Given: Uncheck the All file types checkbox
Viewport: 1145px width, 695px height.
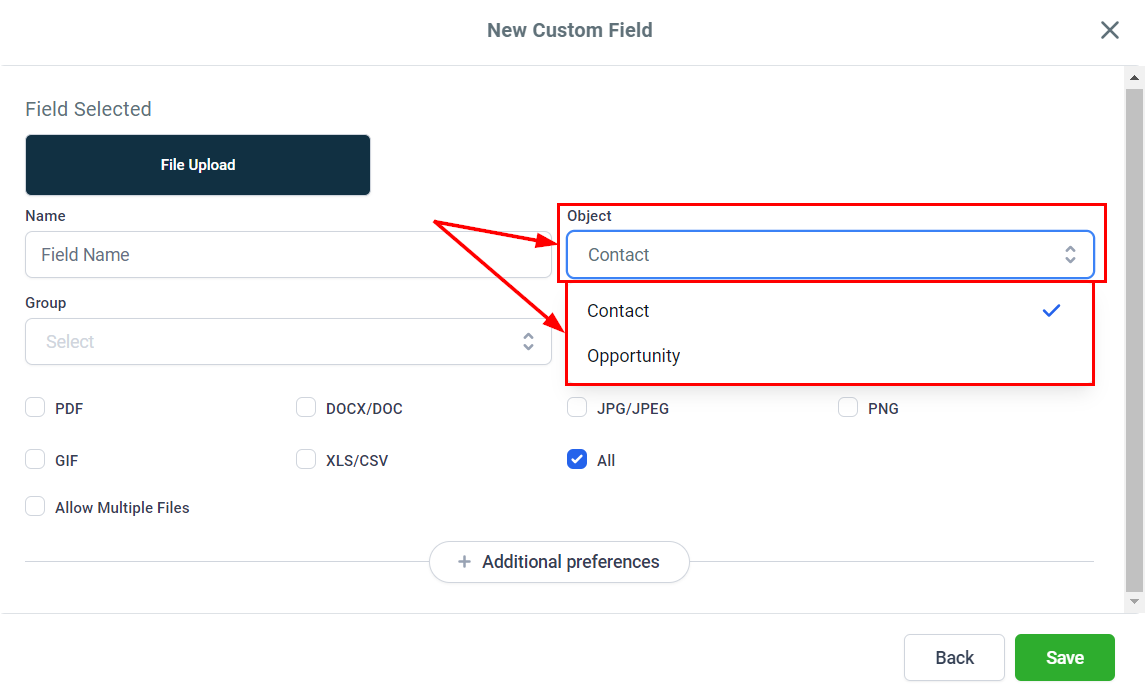Looking at the screenshot, I should 577,460.
